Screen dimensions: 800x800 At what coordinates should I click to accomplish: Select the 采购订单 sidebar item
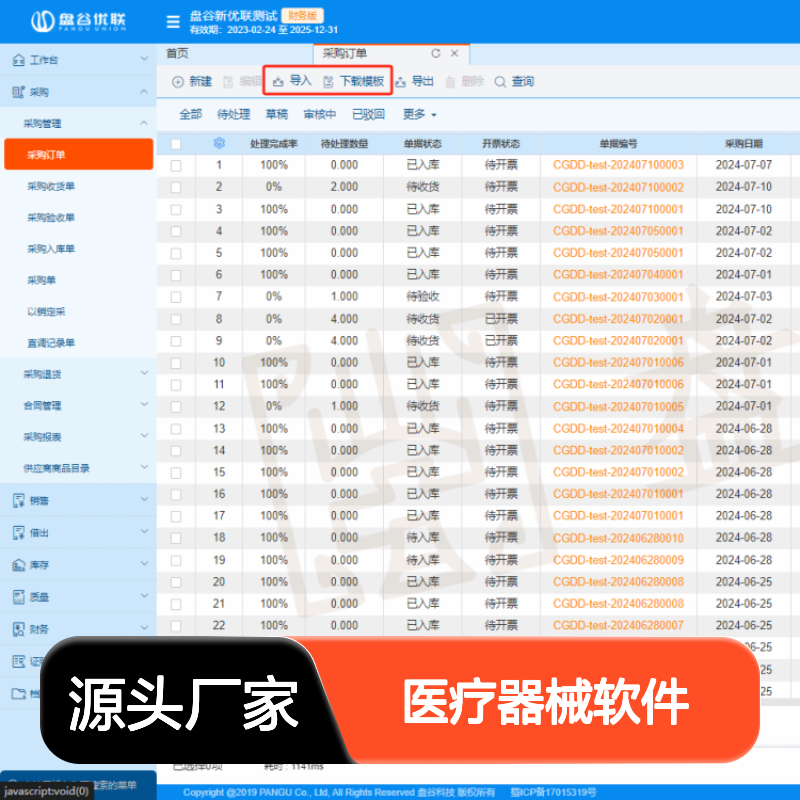[x=79, y=154]
